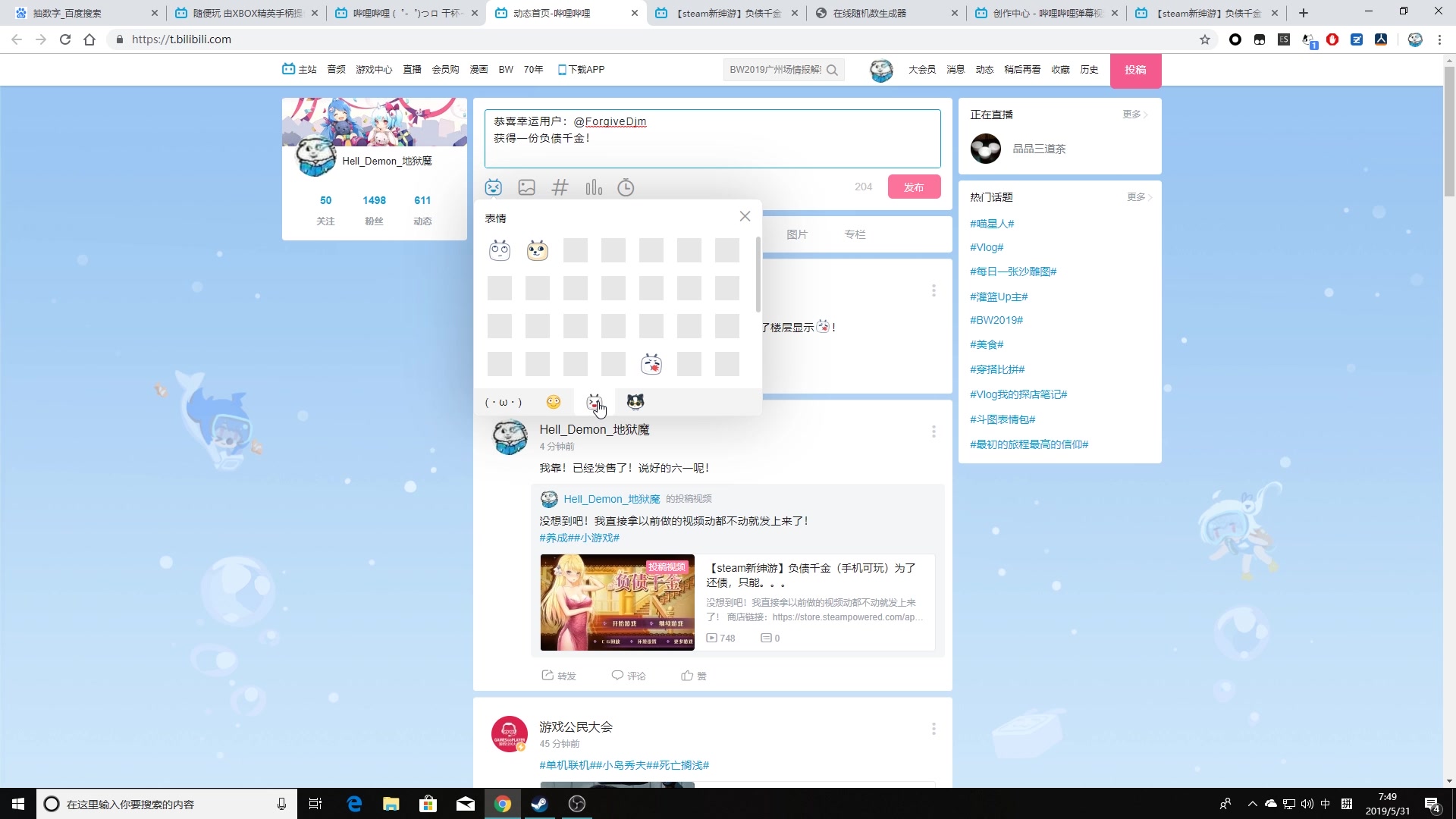Viewport: 1456px width, 819px height.
Task: Close the 表情 emoji panel
Action: (x=745, y=217)
